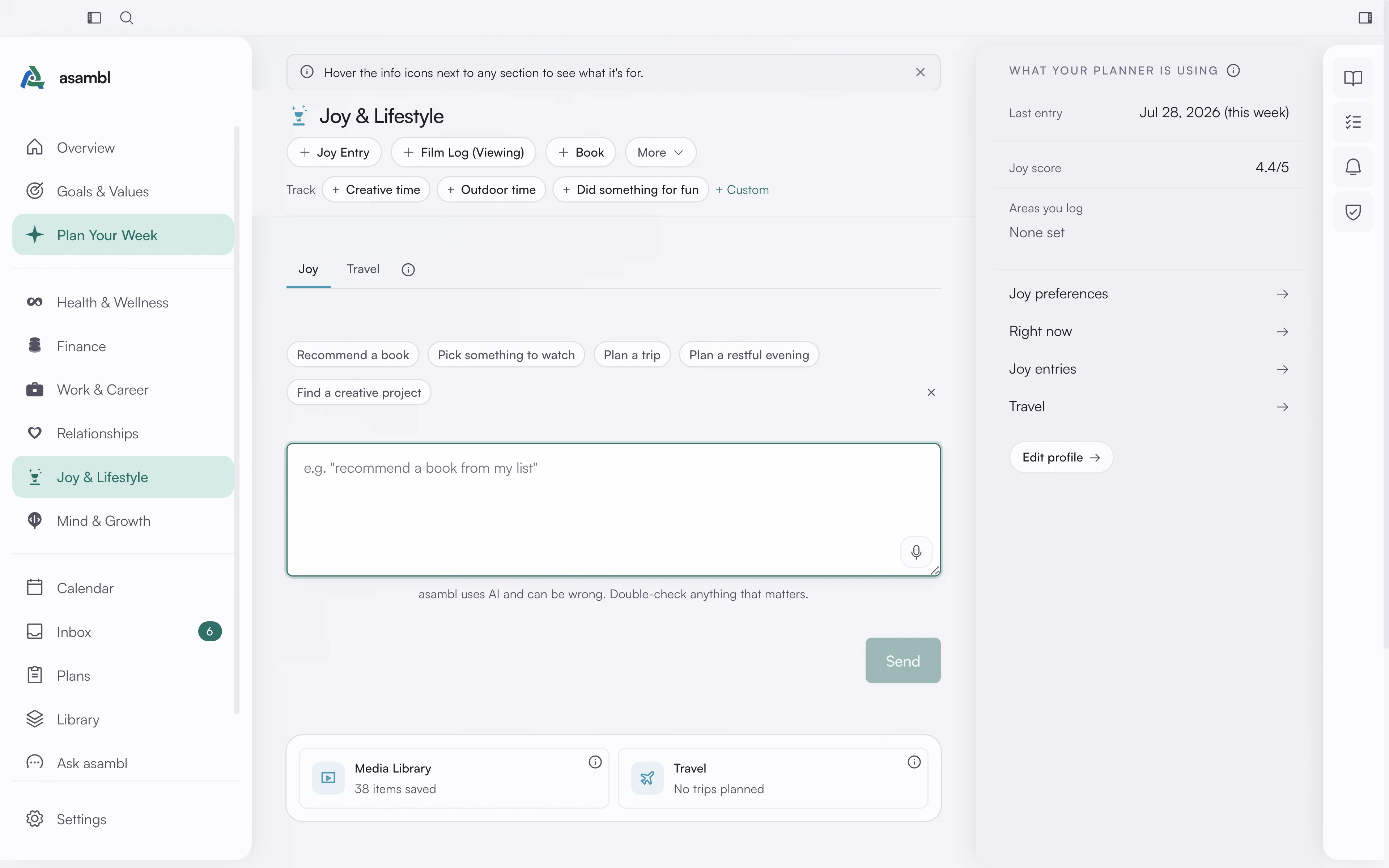1389x868 pixels.
Task: Choose Plan a restful evening suggestion
Action: (749, 355)
